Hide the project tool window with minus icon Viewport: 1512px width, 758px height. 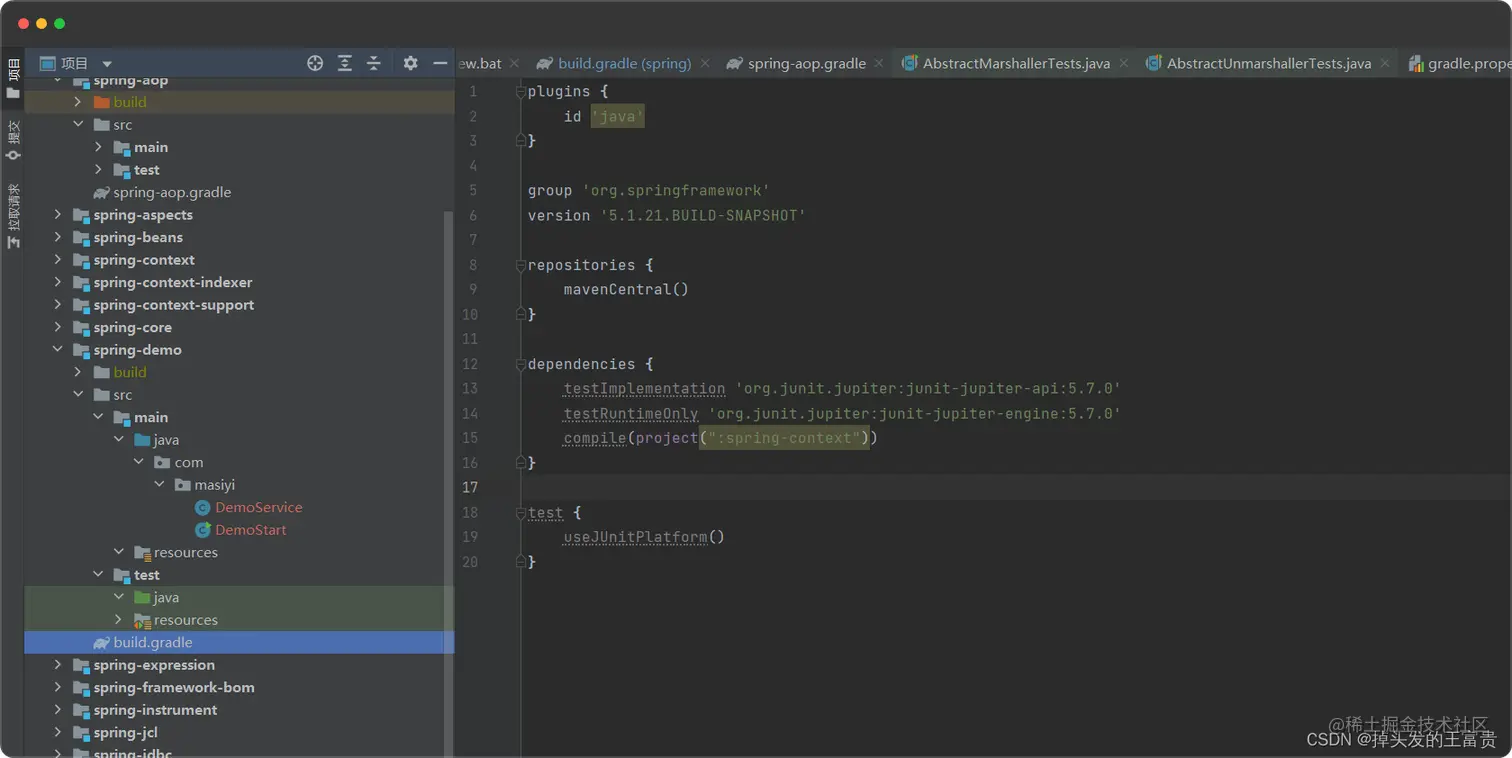pyautogui.click(x=440, y=63)
